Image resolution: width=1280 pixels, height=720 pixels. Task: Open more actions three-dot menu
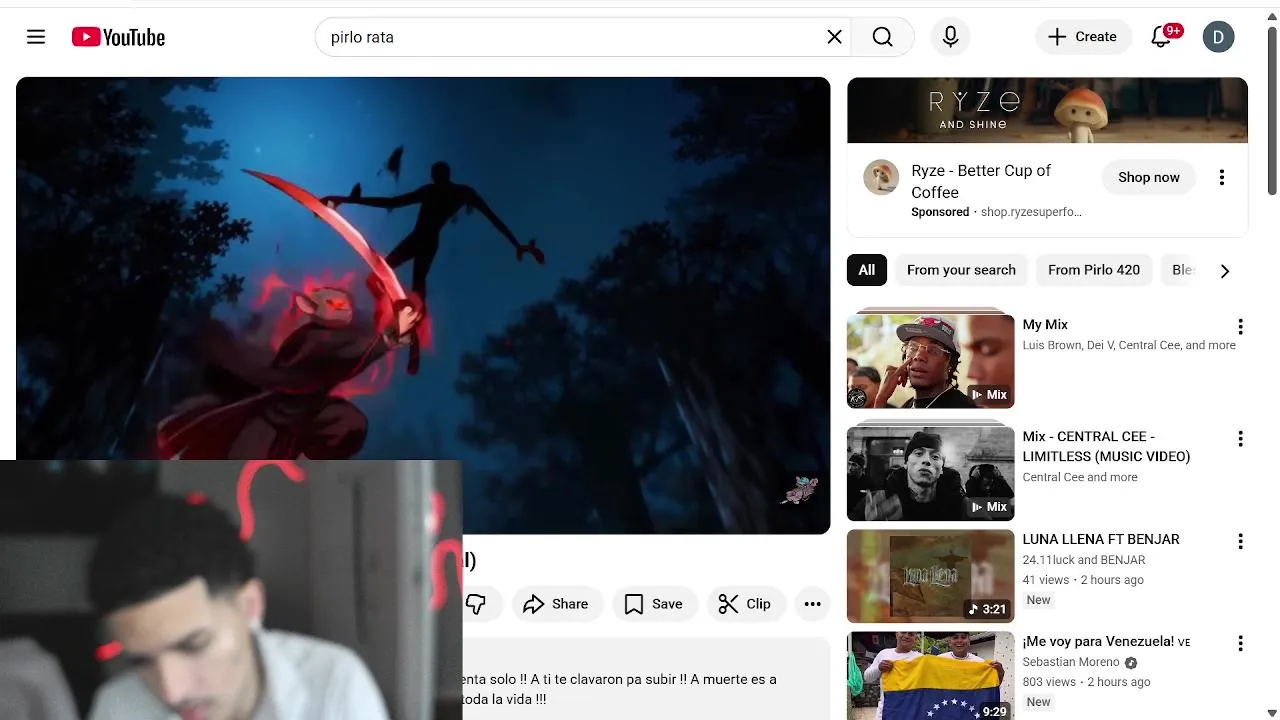pos(812,604)
